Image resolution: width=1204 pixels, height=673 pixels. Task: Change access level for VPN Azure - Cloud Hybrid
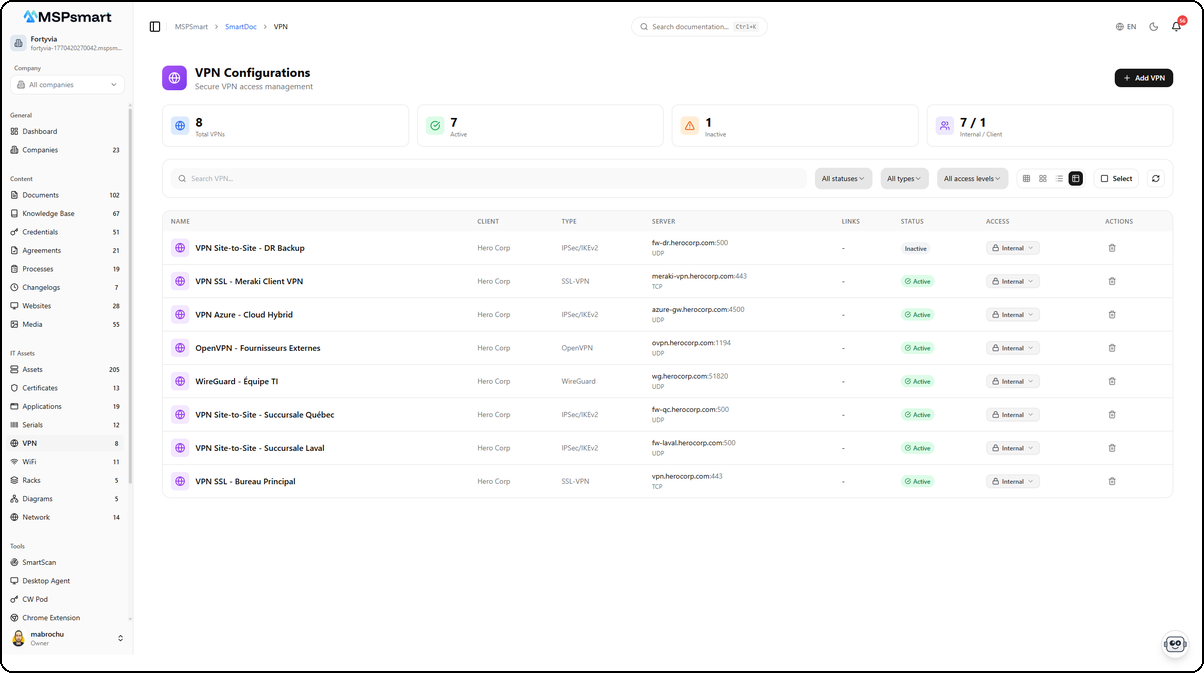click(x=1013, y=314)
